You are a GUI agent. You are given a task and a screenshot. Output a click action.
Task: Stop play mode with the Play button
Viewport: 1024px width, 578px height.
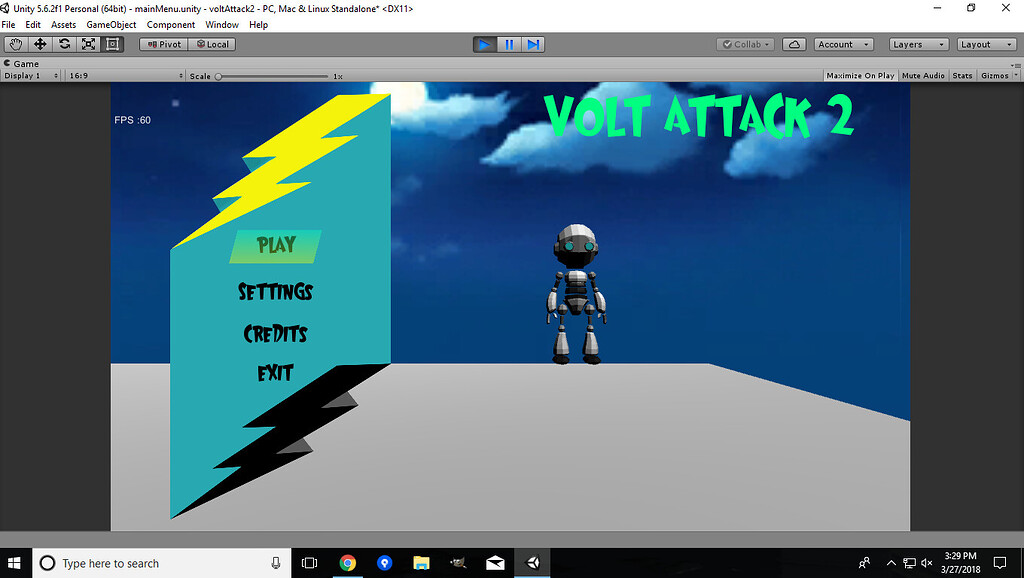point(485,44)
